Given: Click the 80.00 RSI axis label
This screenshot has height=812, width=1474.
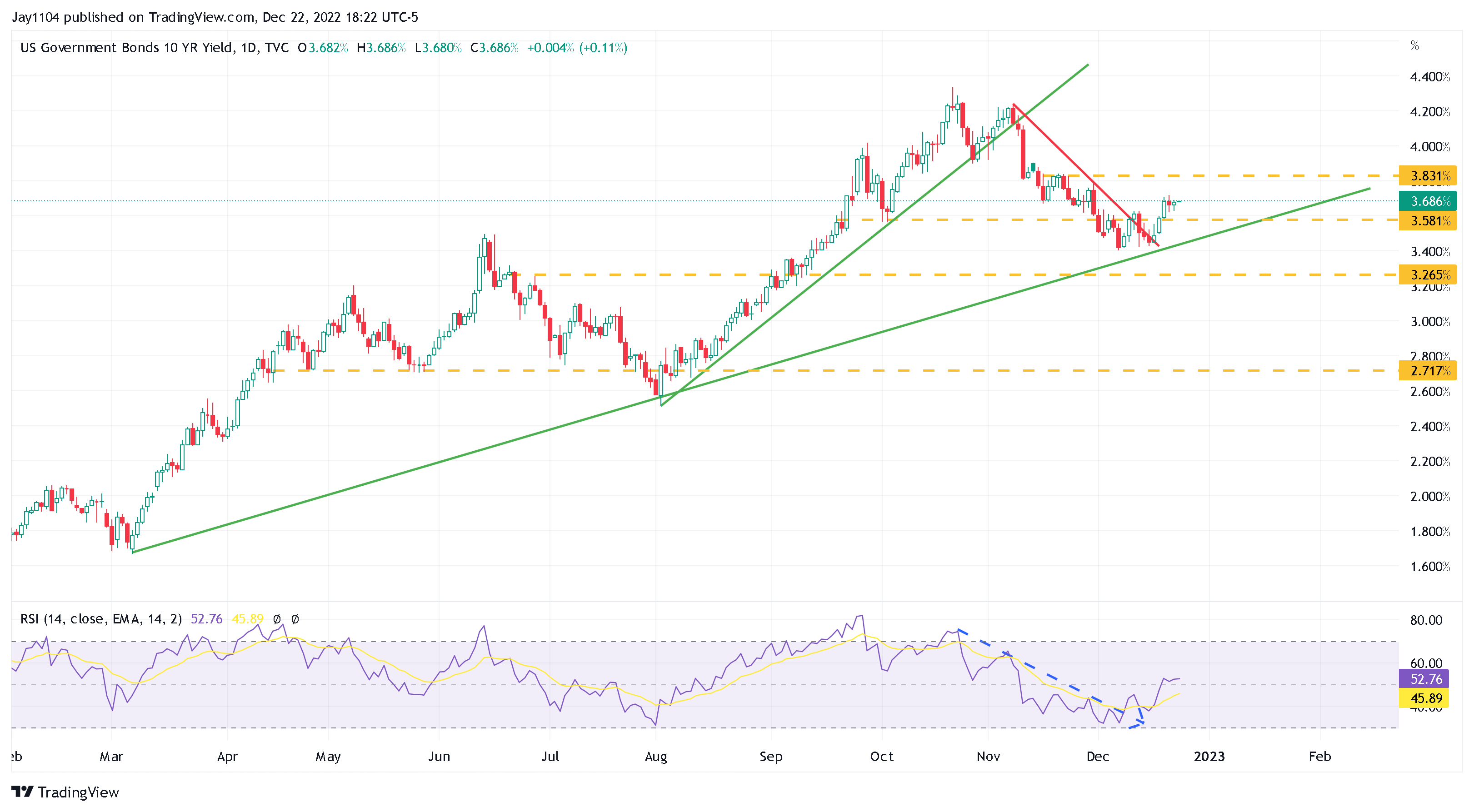Looking at the screenshot, I should point(1426,620).
